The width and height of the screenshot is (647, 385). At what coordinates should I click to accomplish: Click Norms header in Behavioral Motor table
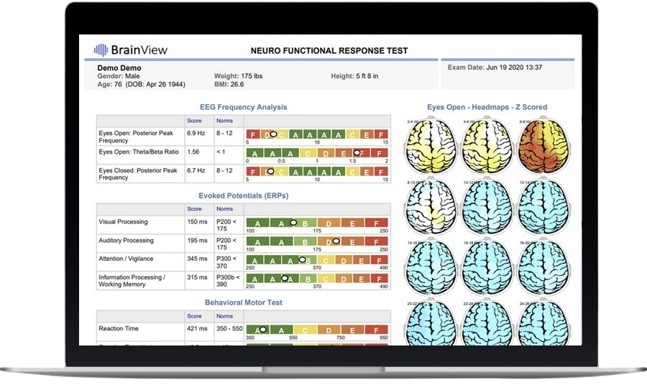click(224, 316)
